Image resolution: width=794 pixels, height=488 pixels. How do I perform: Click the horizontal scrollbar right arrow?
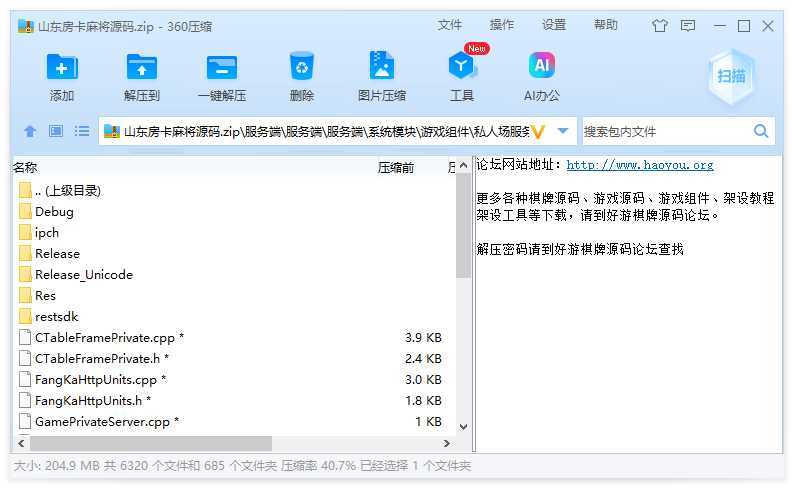[447, 443]
